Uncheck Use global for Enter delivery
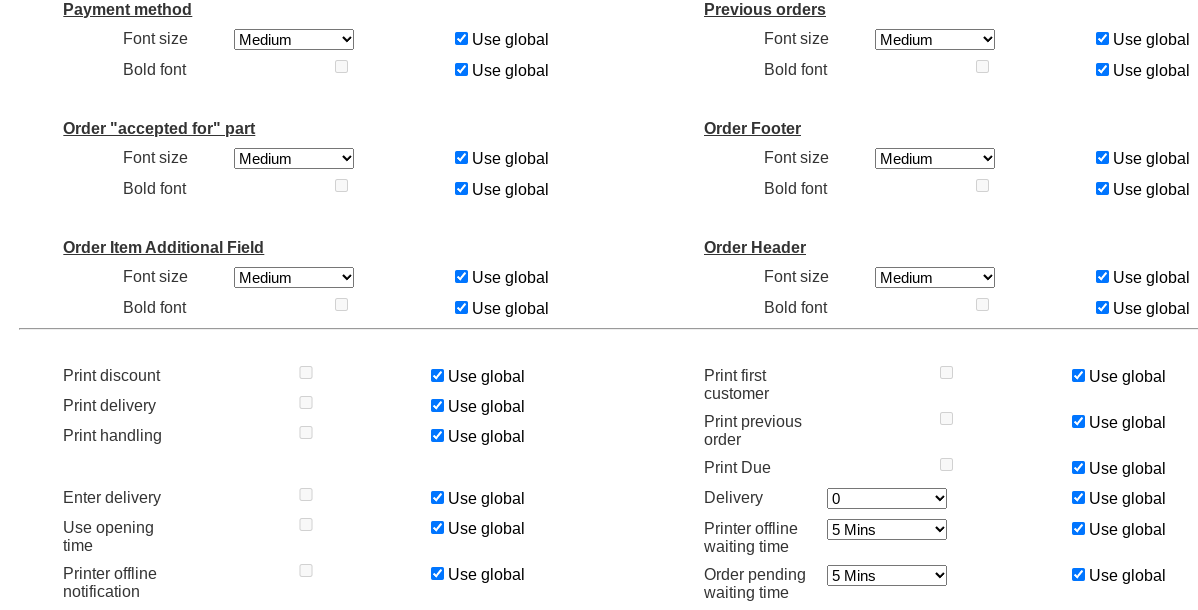Viewport: 1198px width, 610px height. point(437,498)
